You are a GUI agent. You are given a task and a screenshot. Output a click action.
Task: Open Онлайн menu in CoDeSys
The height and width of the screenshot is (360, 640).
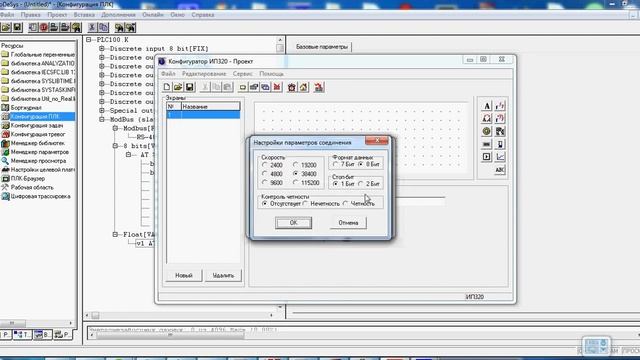[x=153, y=15]
